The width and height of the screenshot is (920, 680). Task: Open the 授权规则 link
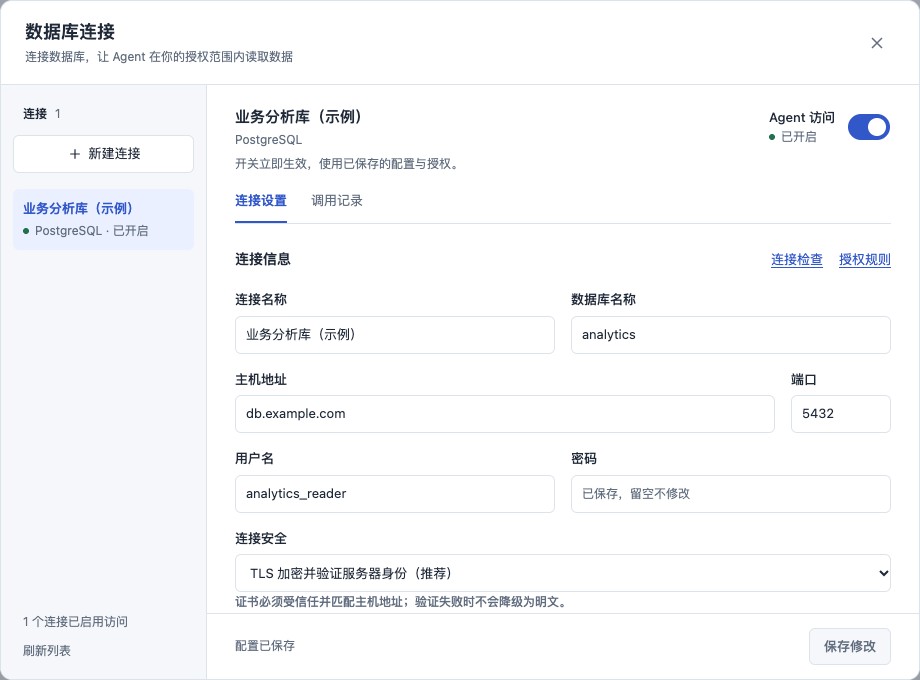pyautogui.click(x=864, y=260)
